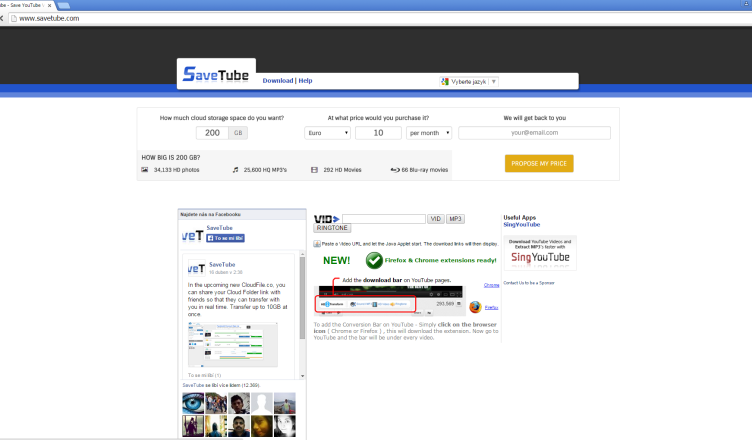Open the Euro currency dropdown
Screen dimensions: 752x440
pyautogui.click(x=328, y=133)
